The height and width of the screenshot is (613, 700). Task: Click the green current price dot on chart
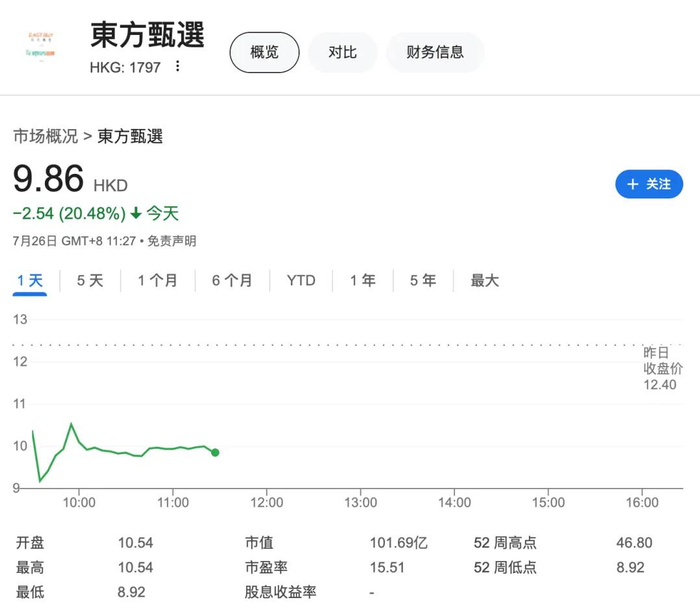click(x=215, y=452)
